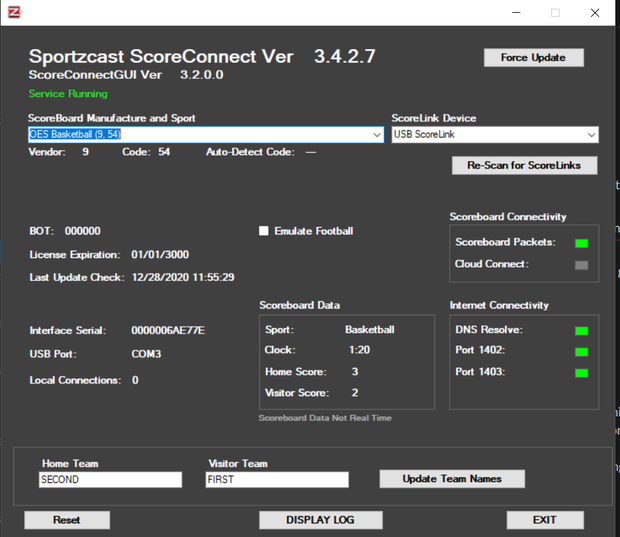
Task: Click the Home Score value 3
Action: coord(355,372)
